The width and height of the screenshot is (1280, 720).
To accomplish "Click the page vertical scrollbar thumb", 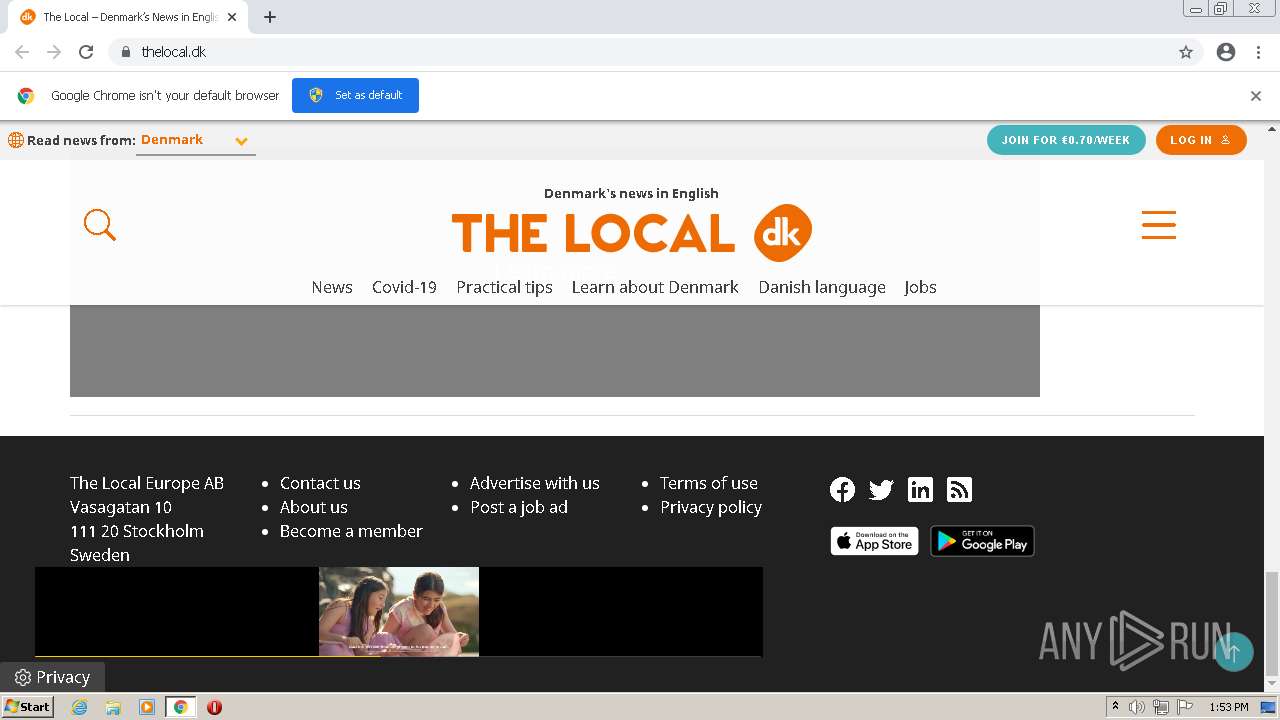I will pyautogui.click(x=1272, y=623).
